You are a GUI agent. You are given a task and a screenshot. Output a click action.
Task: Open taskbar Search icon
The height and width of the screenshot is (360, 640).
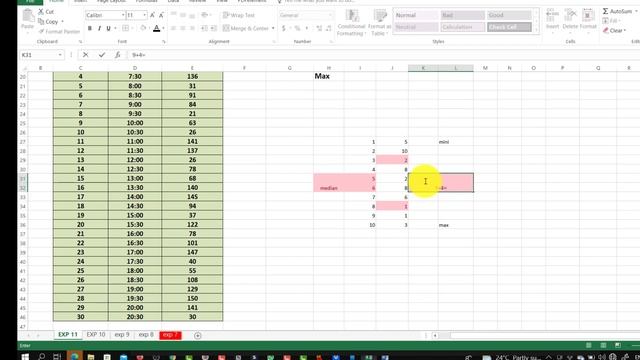point(41,357)
